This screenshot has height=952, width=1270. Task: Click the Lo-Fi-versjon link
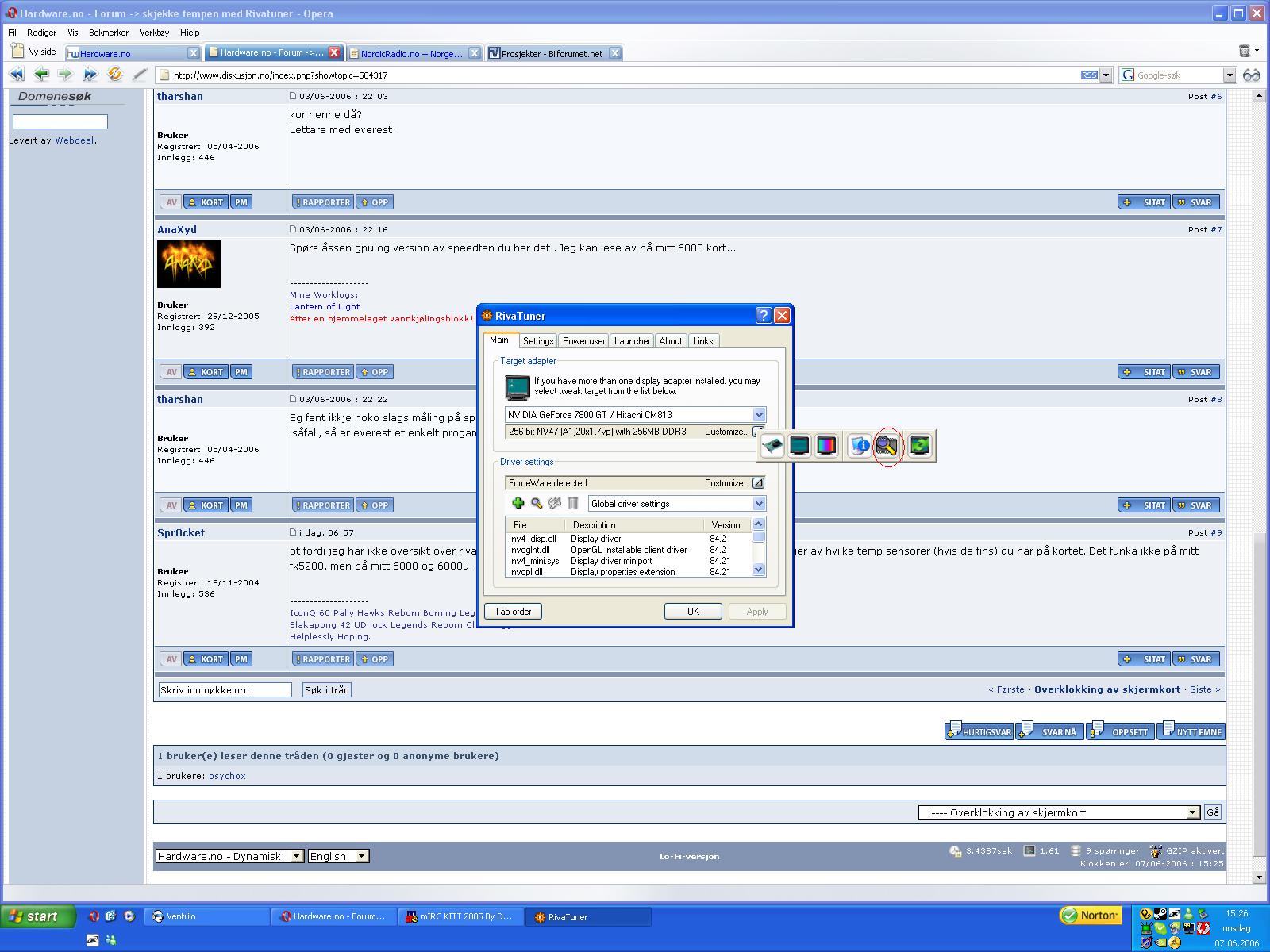(689, 856)
